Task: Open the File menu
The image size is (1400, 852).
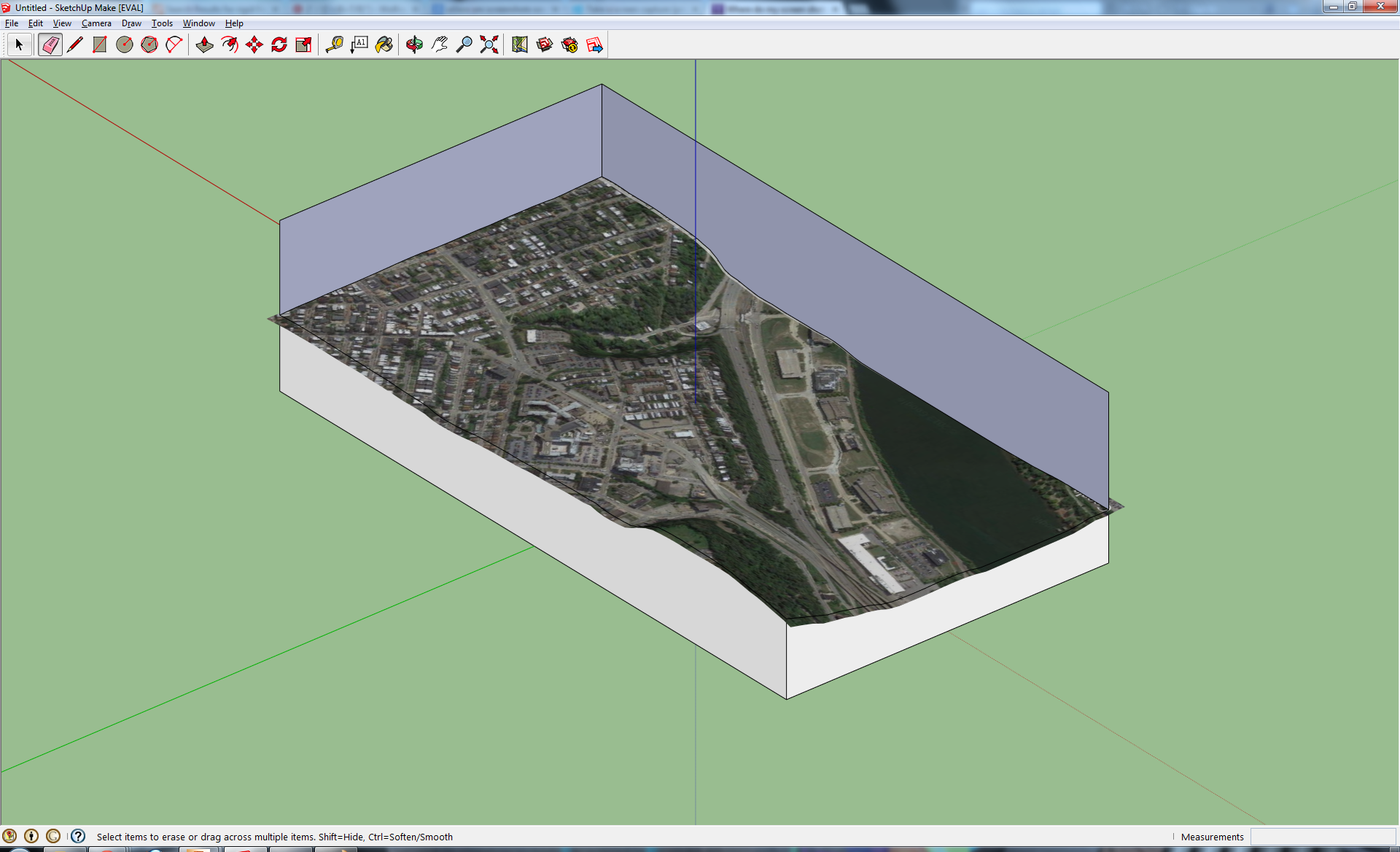Action: 12,23
